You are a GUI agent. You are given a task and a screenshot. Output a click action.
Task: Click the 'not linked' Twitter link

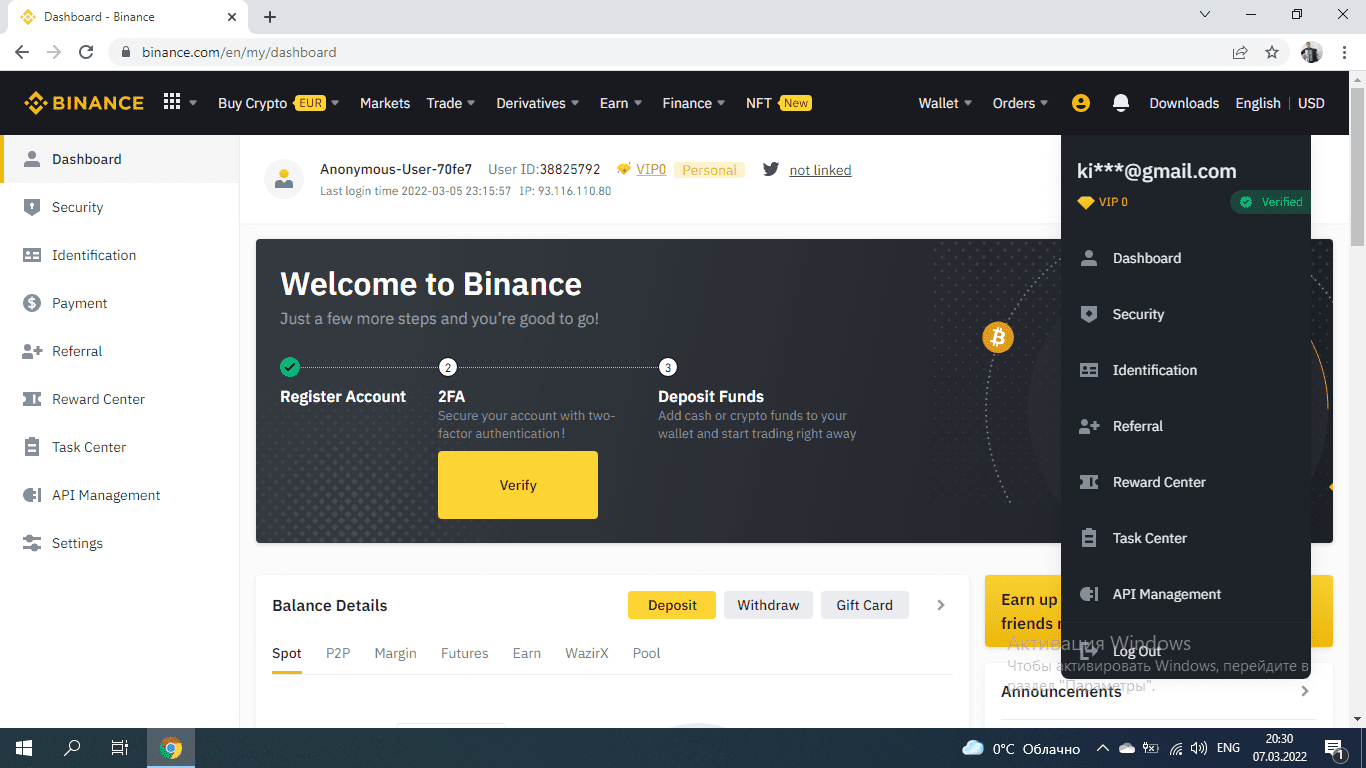pos(820,170)
